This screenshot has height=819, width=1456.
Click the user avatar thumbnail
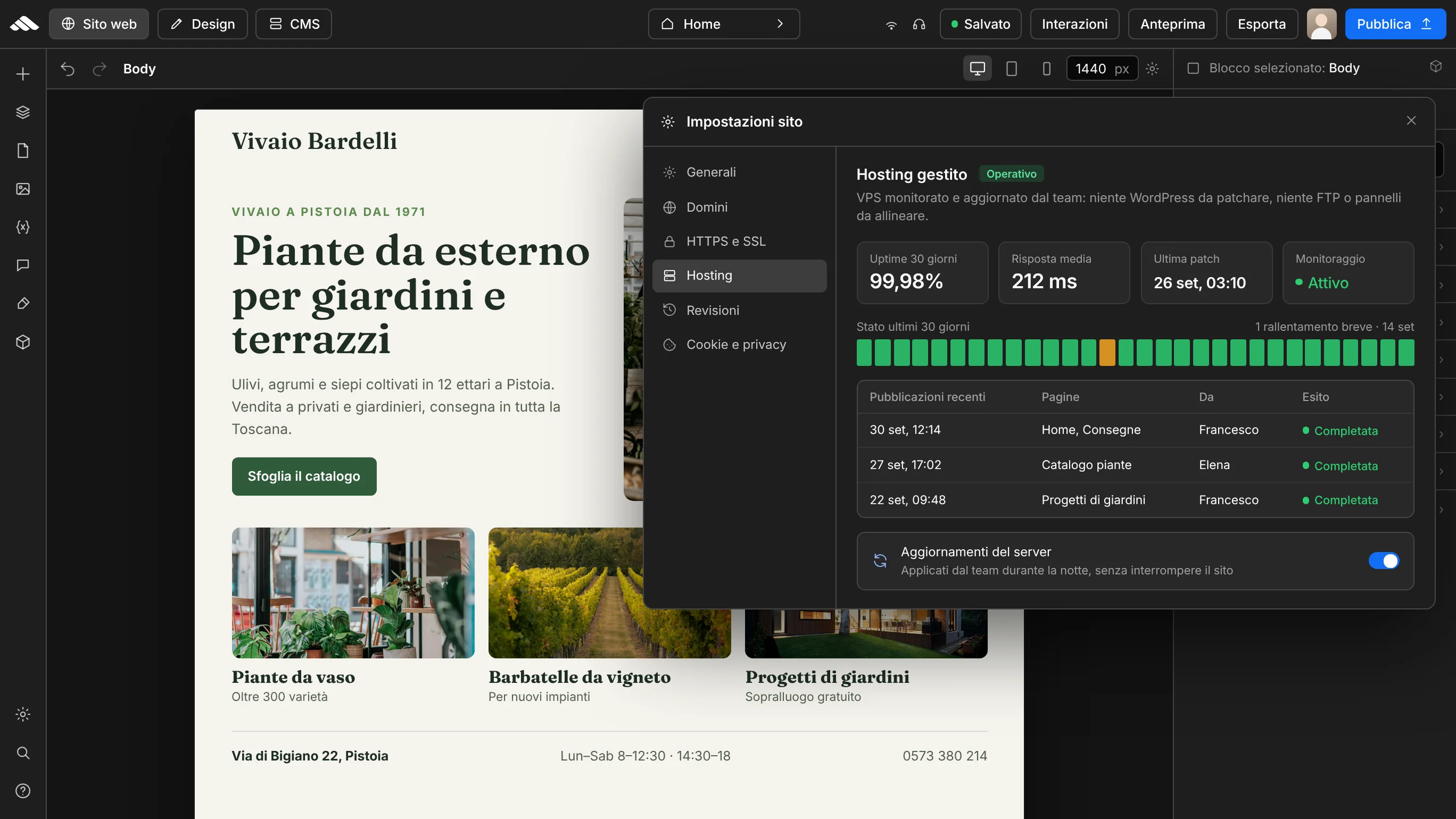1321,24
